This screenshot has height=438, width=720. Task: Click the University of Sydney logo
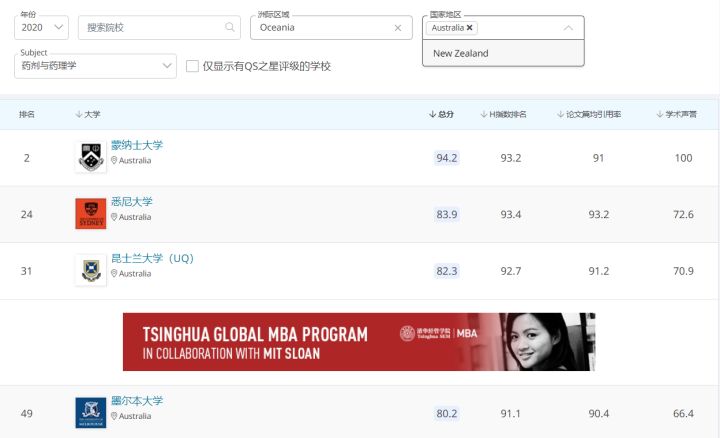91,213
